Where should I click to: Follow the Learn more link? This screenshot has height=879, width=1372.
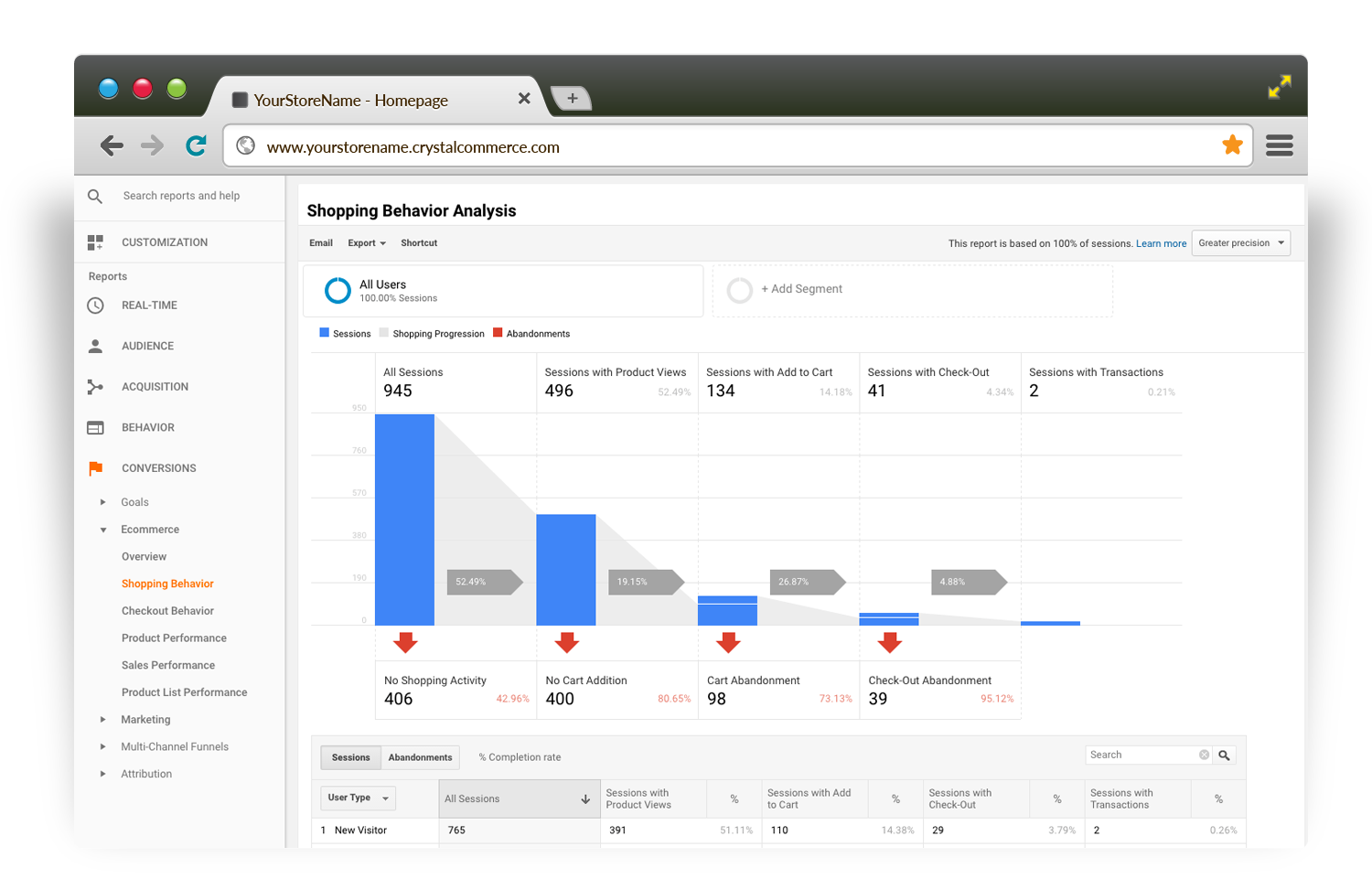tap(1161, 244)
